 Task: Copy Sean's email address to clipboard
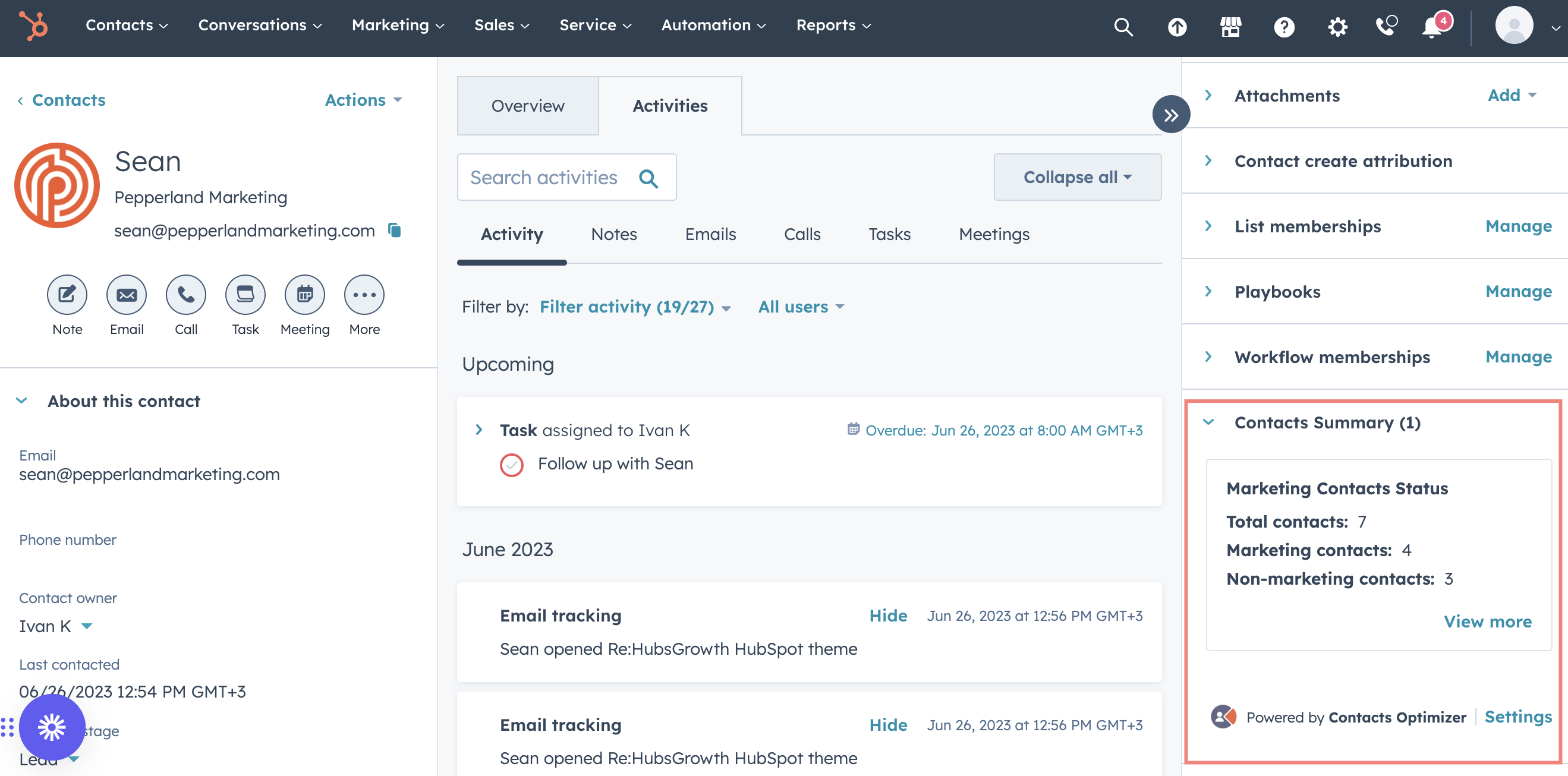click(395, 230)
